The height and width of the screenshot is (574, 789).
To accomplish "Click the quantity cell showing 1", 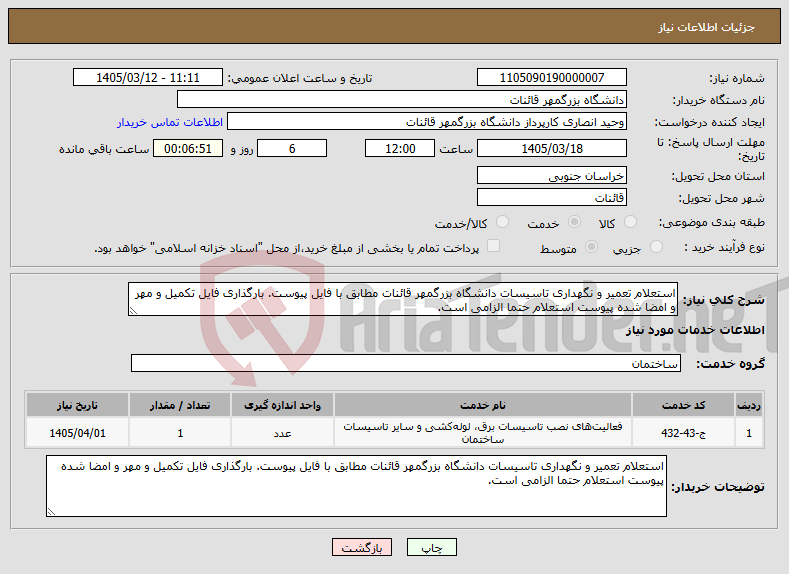I will [x=180, y=433].
